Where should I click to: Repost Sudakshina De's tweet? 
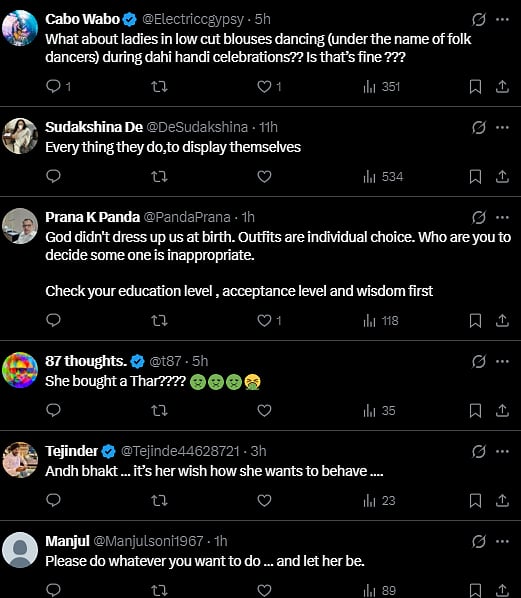point(159,177)
